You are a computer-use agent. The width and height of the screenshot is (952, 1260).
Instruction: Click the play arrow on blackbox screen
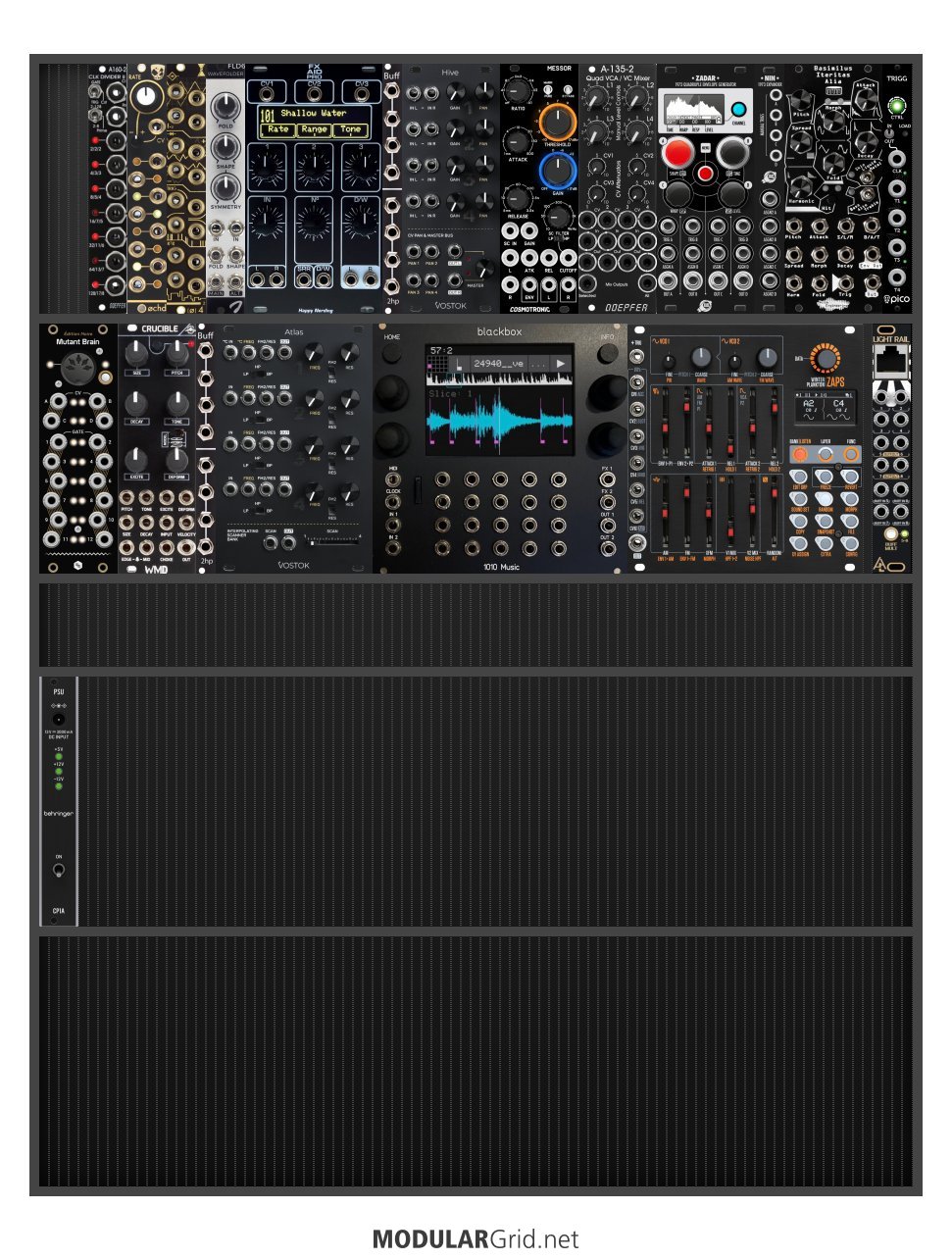tap(561, 364)
